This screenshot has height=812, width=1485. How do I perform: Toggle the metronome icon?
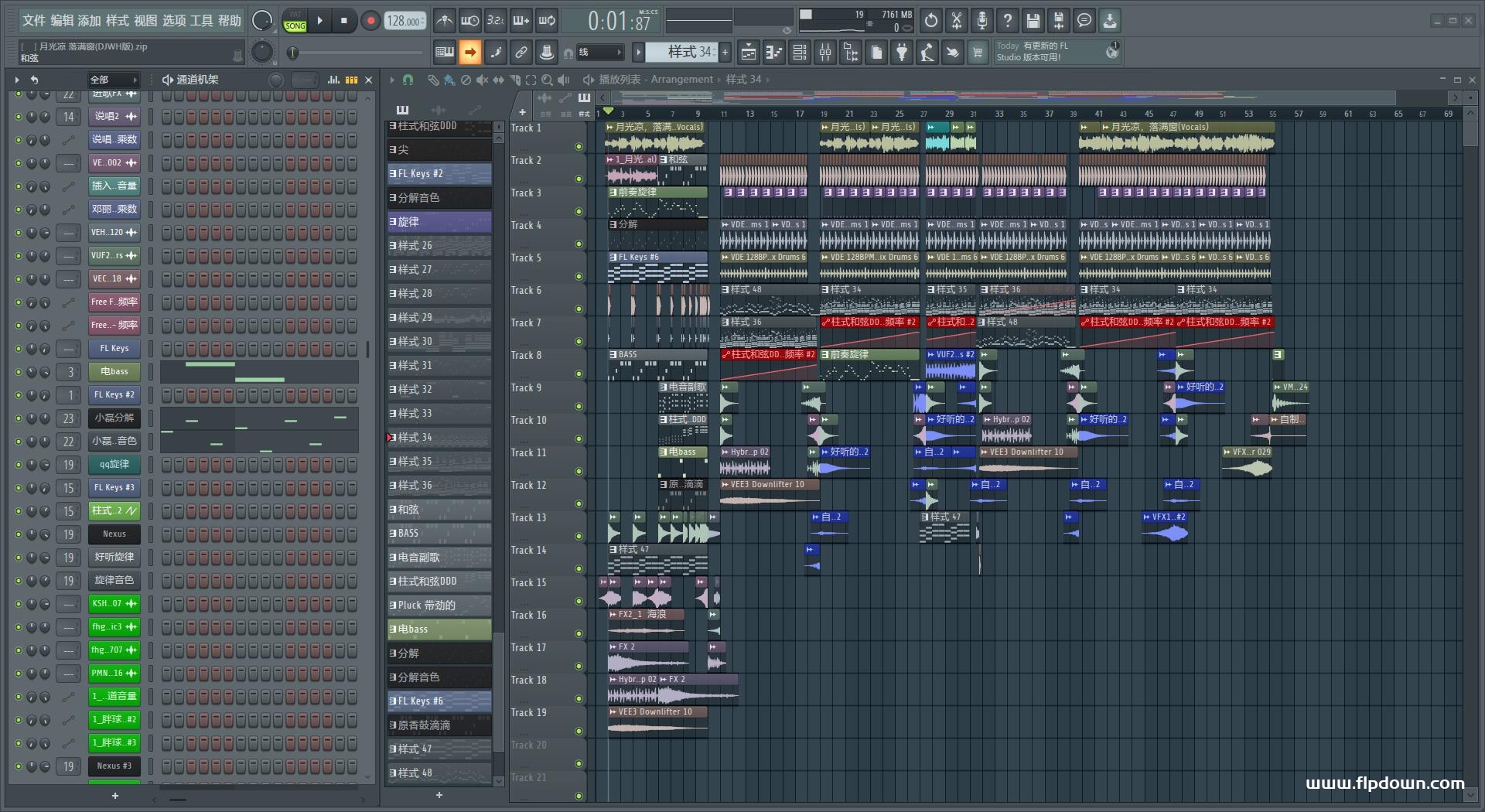coord(444,21)
